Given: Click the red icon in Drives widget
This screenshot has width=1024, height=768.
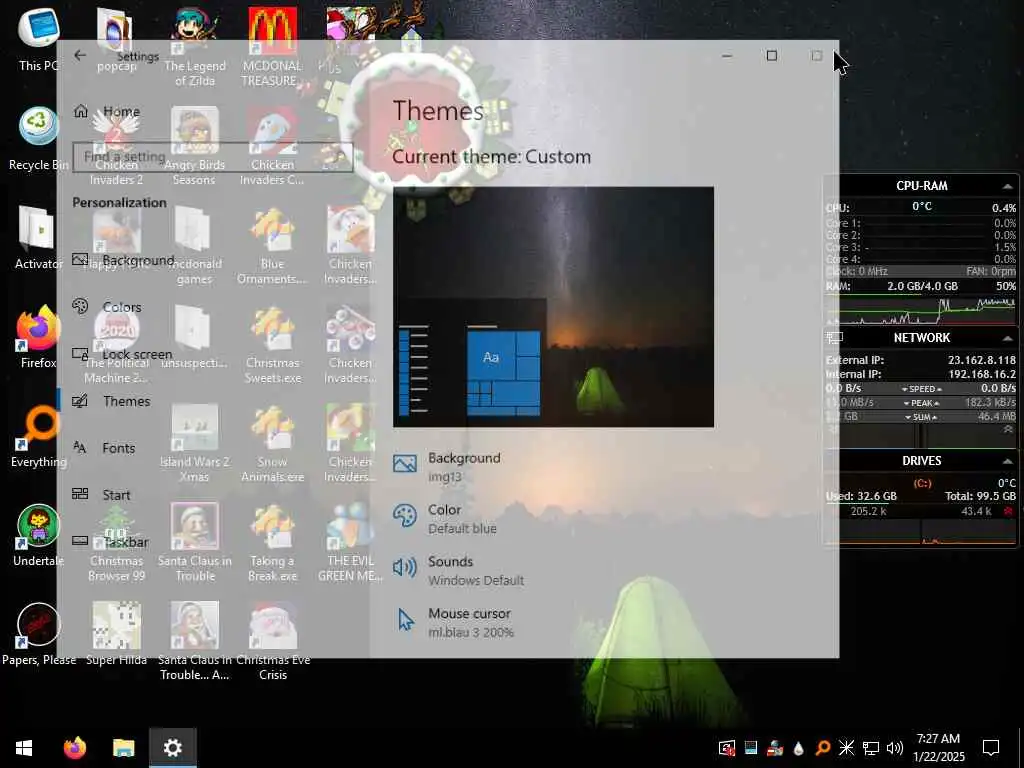Looking at the screenshot, I should [1008, 511].
